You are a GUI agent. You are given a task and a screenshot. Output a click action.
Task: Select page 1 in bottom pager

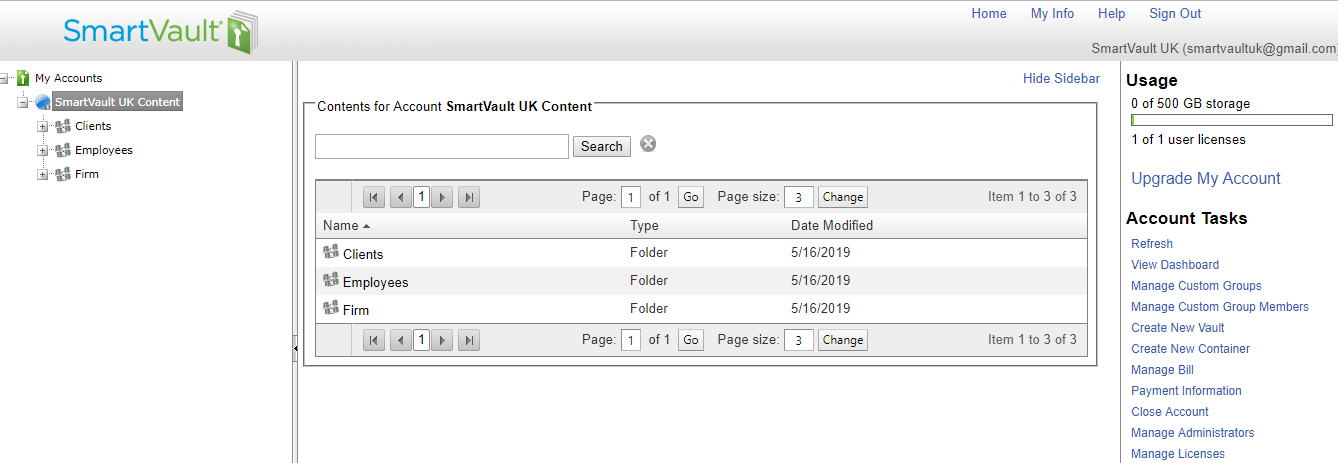(421, 340)
